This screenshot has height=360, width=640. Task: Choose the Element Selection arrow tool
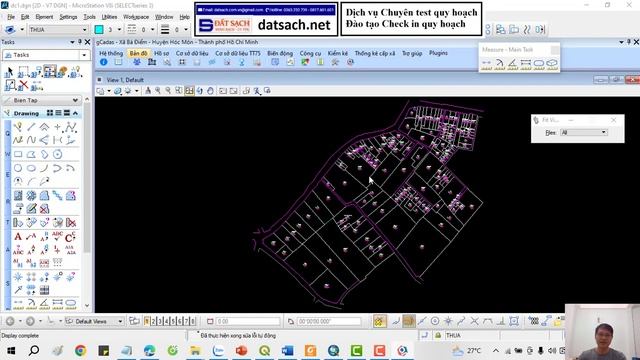(9, 72)
